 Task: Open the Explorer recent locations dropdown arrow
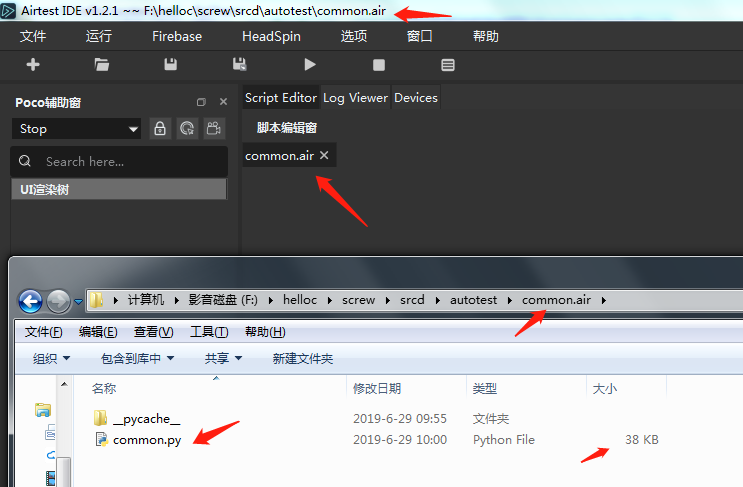(x=78, y=301)
